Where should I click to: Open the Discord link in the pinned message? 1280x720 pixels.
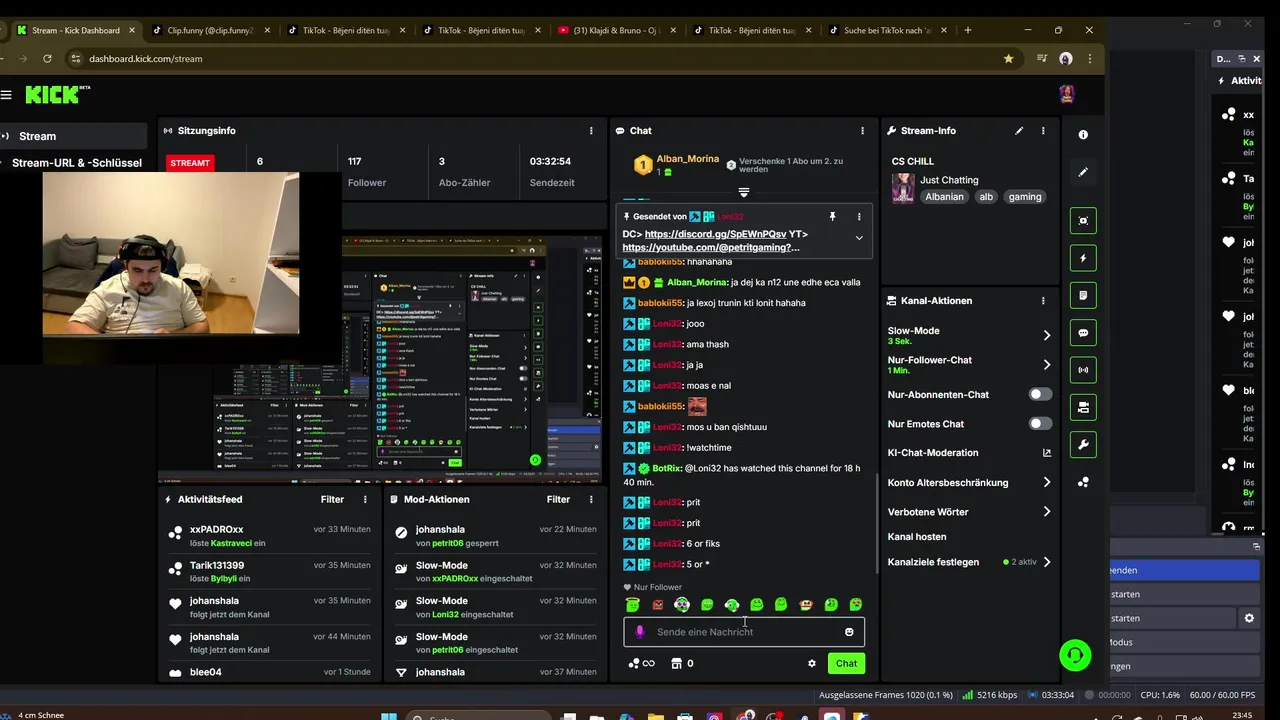pos(715,234)
